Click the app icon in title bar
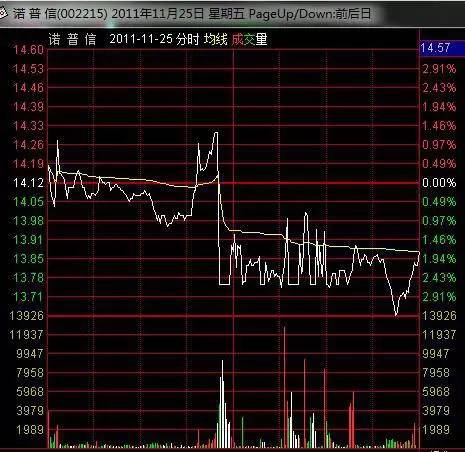Image resolution: width=465 pixels, height=452 pixels. pos(3,13)
